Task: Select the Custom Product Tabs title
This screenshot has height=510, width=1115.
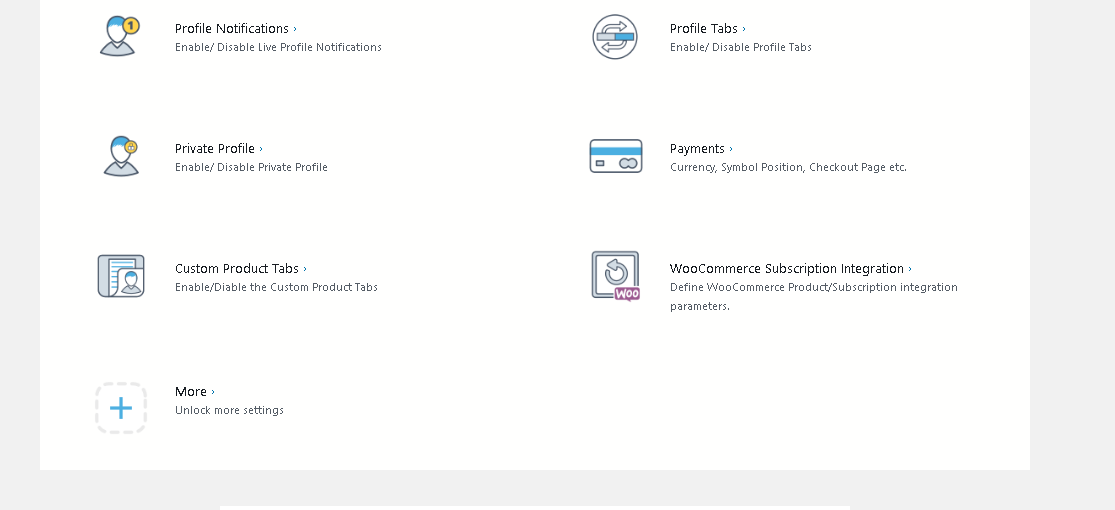Action: 237,269
